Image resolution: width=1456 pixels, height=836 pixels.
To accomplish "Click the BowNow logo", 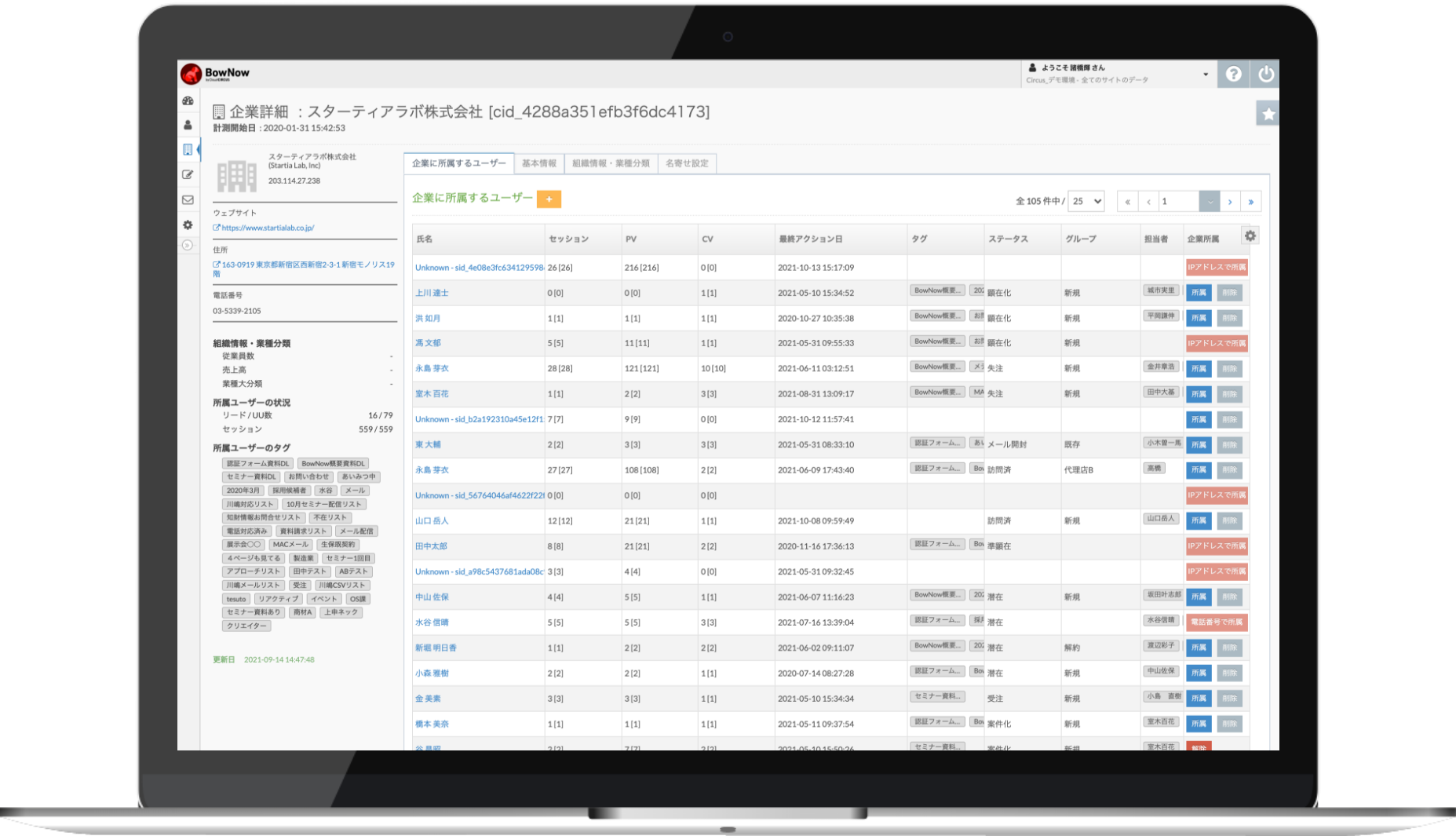I will pos(213,74).
